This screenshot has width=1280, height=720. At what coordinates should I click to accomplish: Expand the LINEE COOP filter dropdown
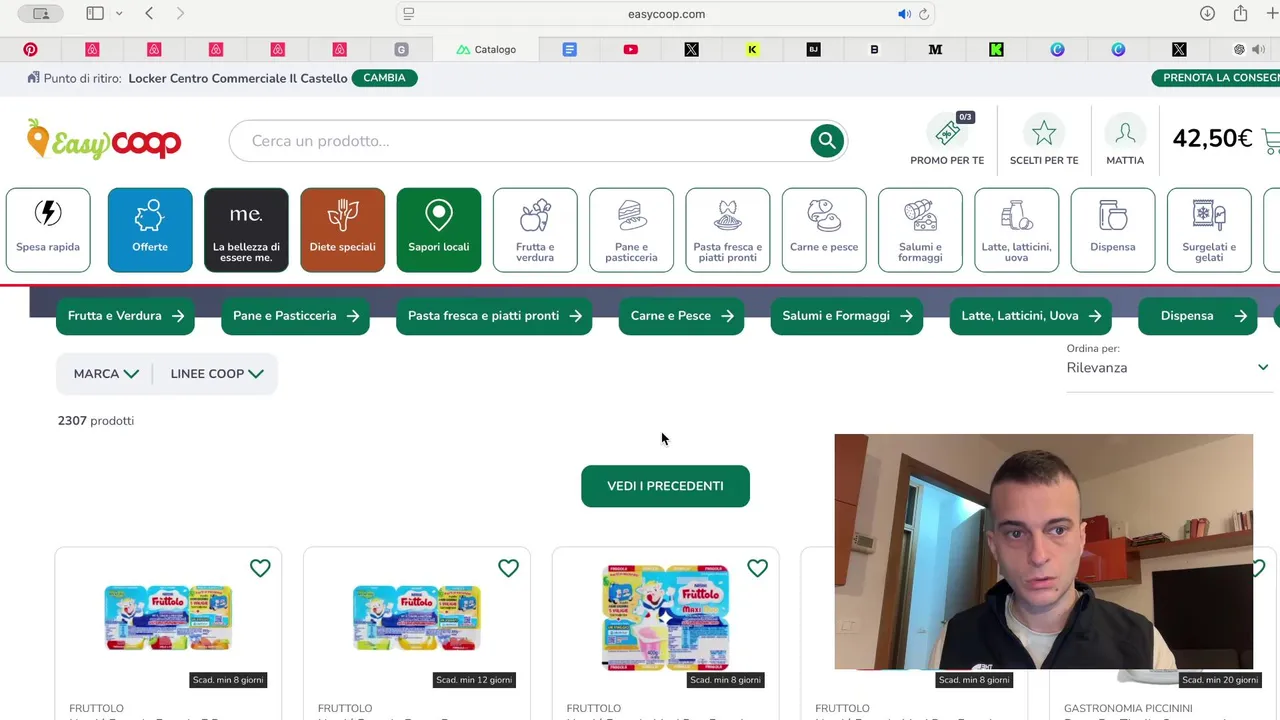(x=217, y=374)
